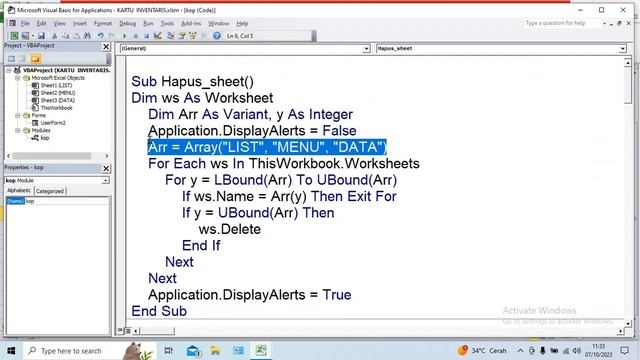The height and width of the screenshot is (360, 640).
Task: Close the Project - VBAProject panel
Action: click(106, 47)
